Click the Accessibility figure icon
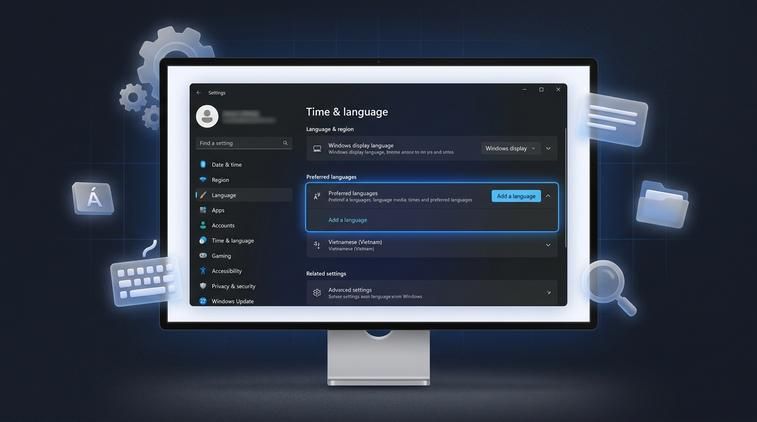This screenshot has height=422, width=757. point(203,271)
